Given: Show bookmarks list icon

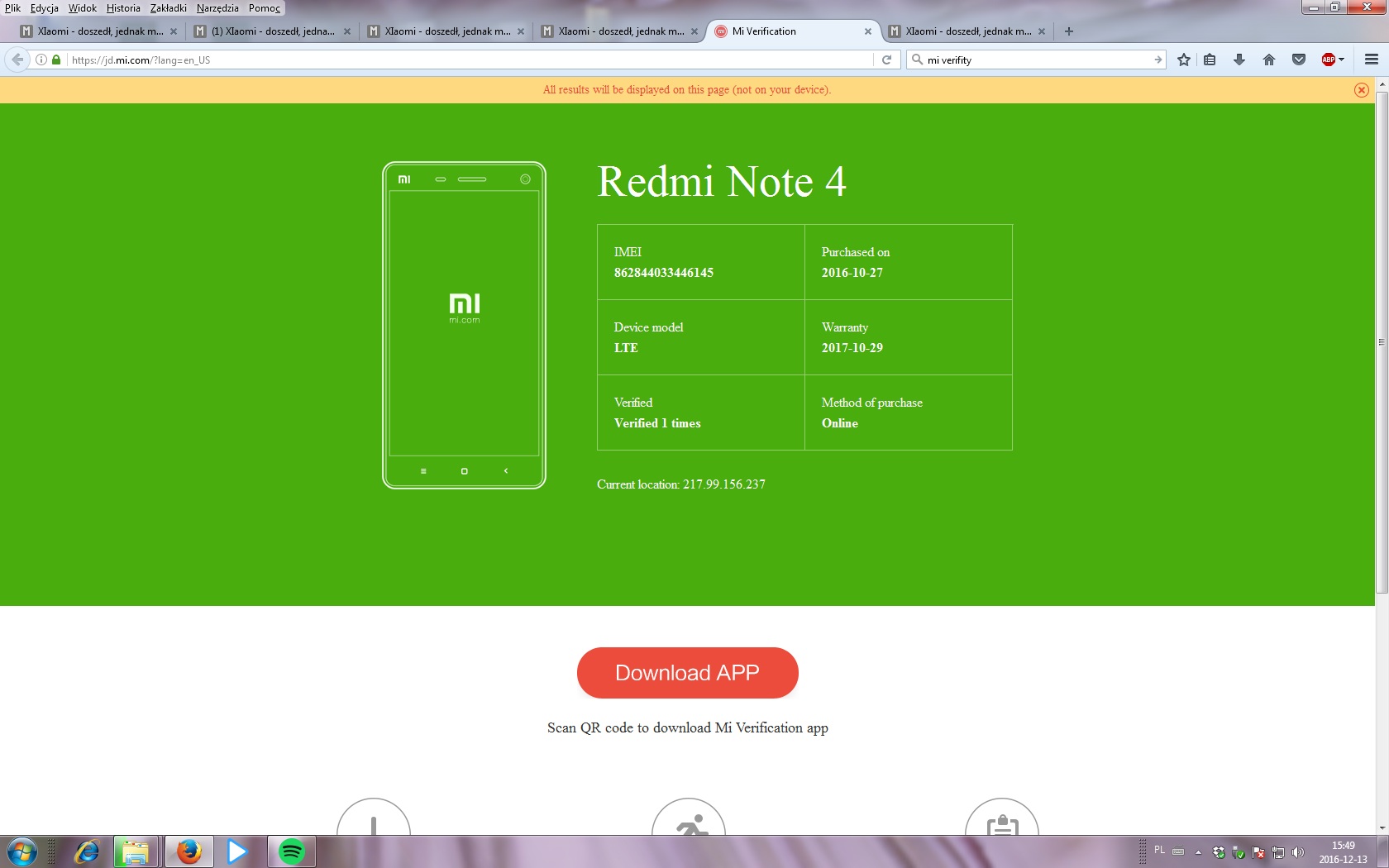Looking at the screenshot, I should 1210,60.
